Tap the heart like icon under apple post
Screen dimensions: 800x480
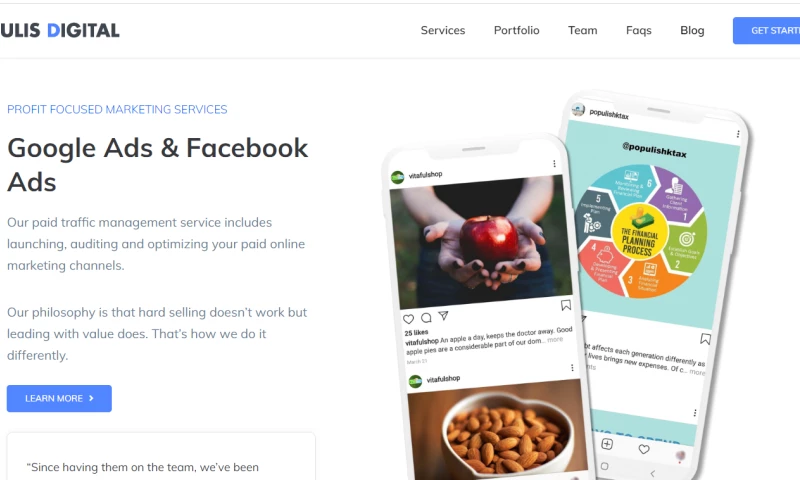(x=408, y=319)
